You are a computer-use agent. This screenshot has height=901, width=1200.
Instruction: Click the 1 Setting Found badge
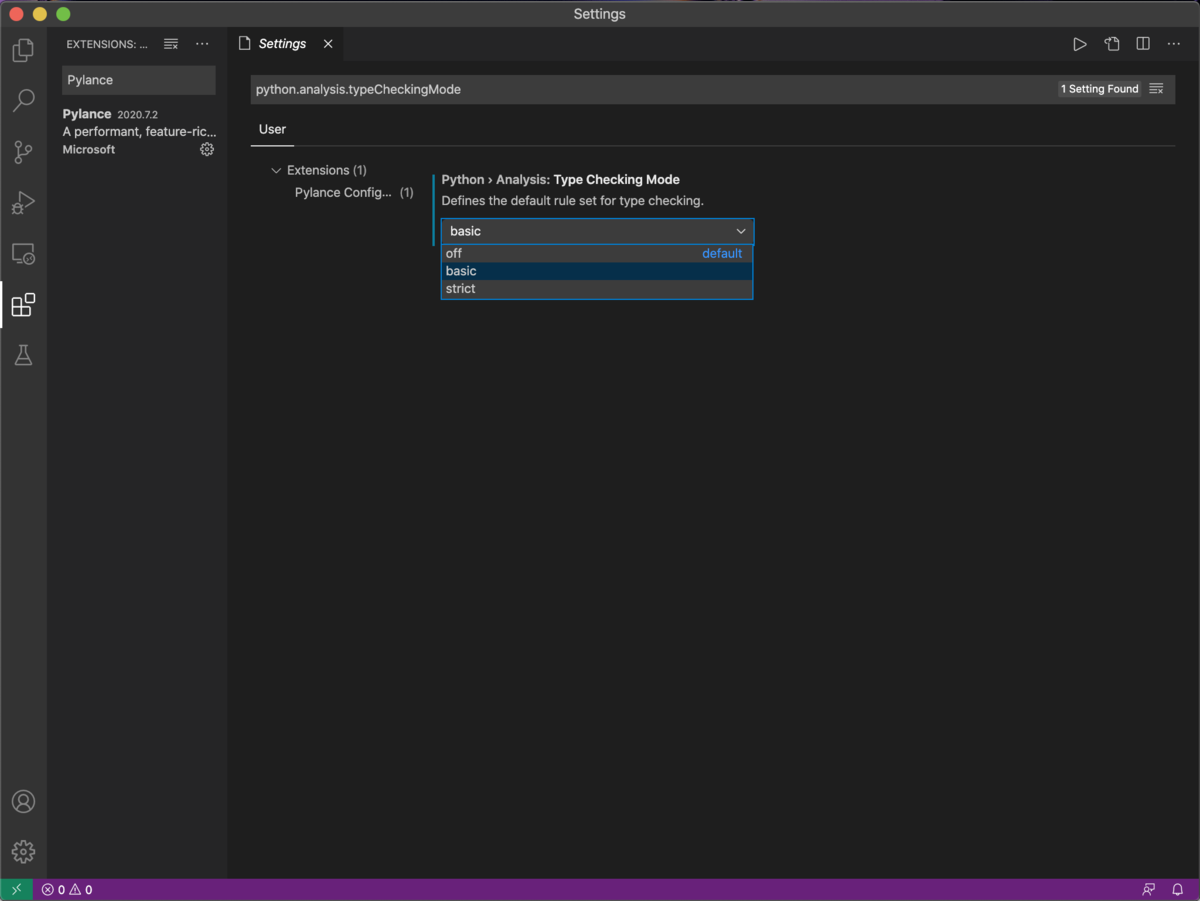(x=1100, y=89)
